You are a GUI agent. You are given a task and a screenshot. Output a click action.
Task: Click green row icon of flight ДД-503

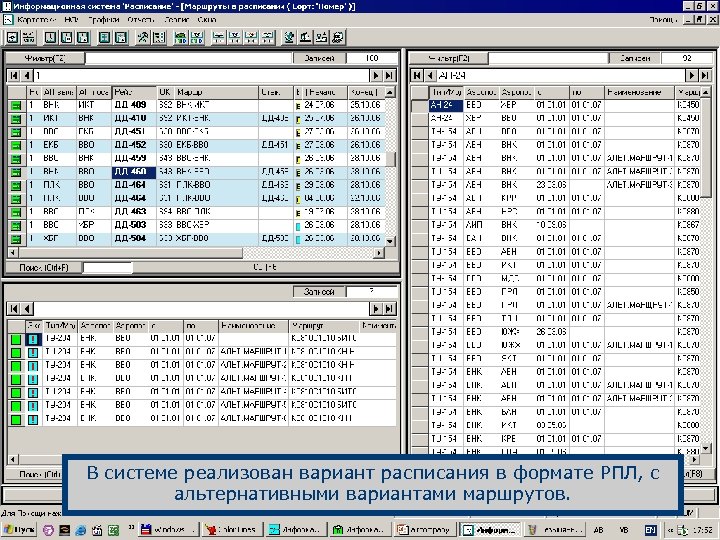(x=16, y=225)
